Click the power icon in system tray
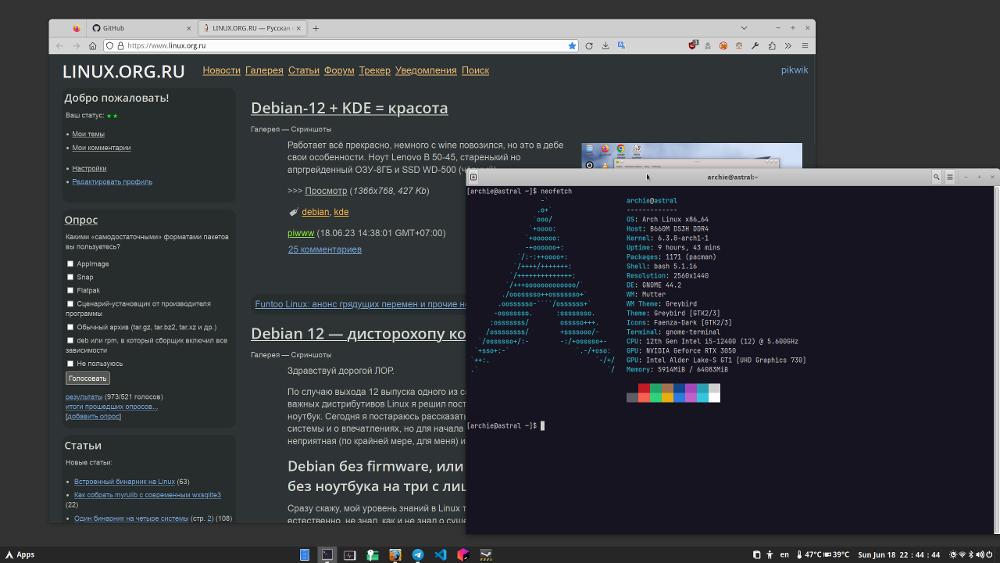 pyautogui.click(x=989, y=555)
